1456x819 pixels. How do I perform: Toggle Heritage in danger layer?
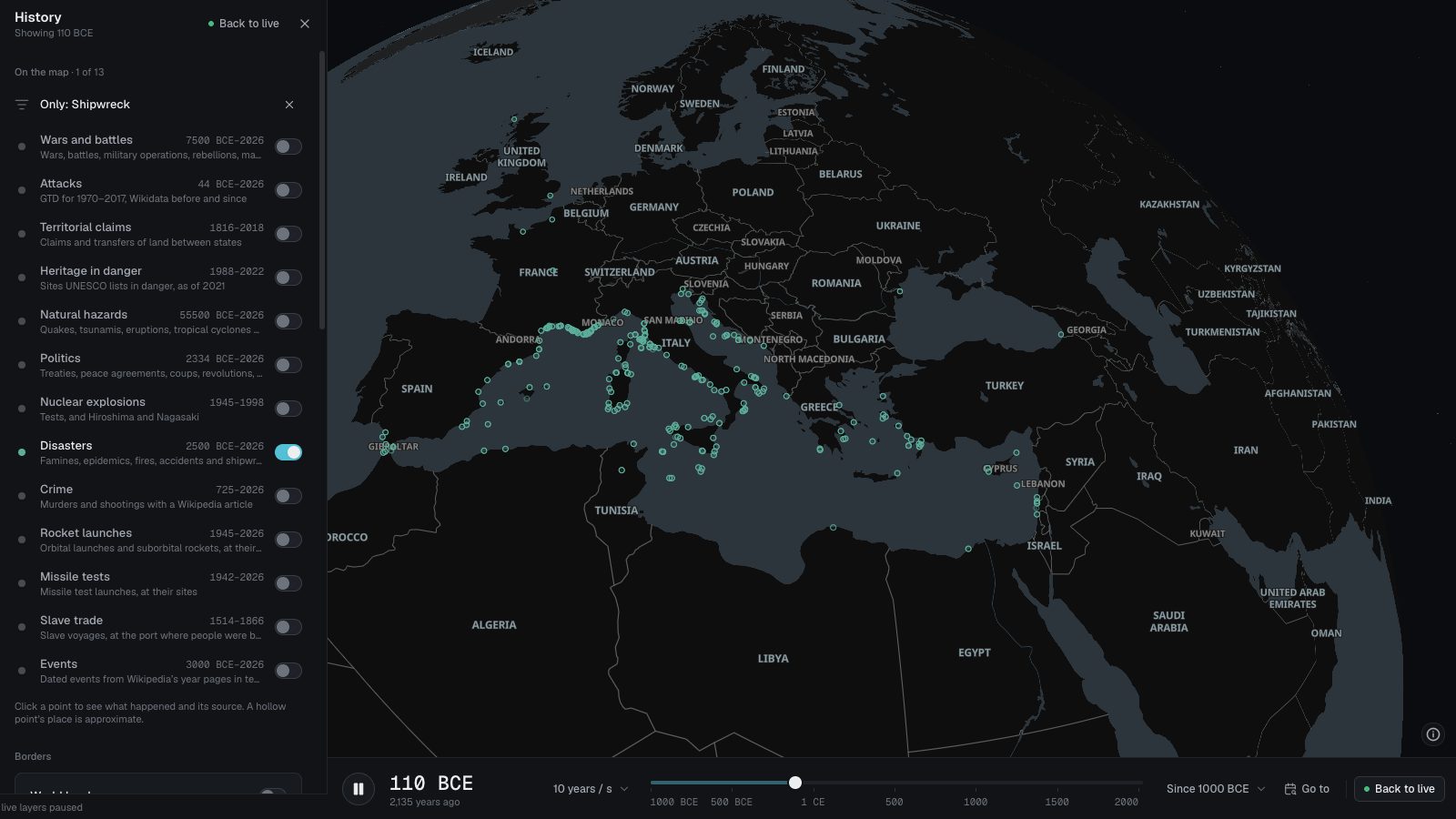click(x=288, y=278)
